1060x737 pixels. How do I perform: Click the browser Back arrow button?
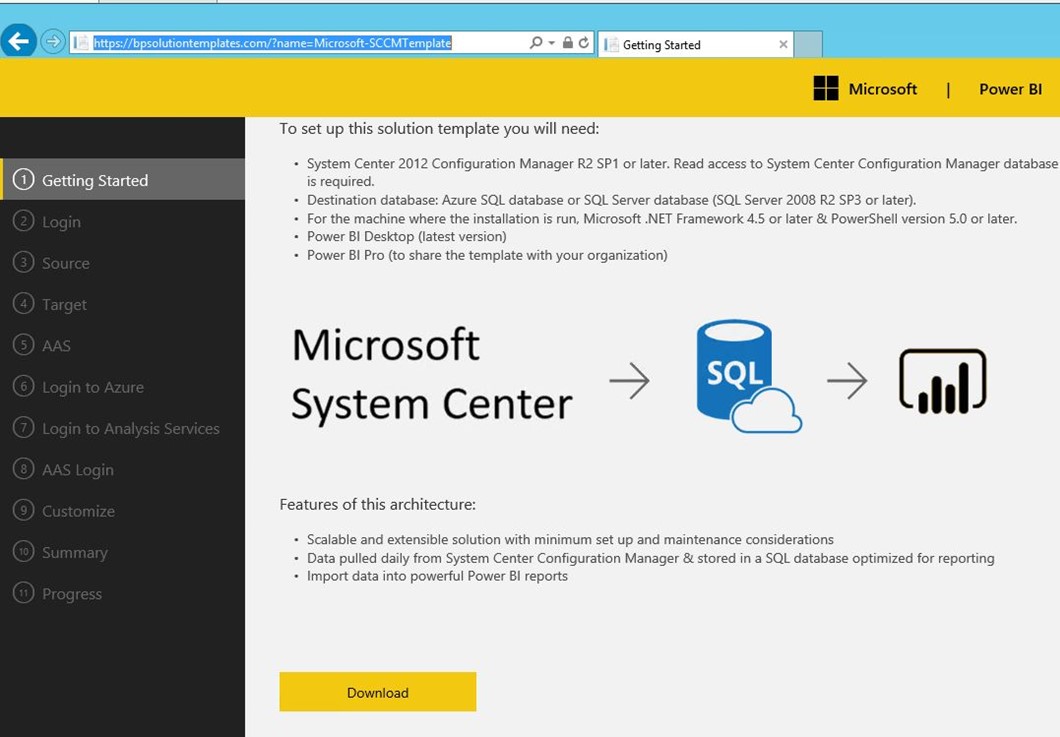click(18, 41)
